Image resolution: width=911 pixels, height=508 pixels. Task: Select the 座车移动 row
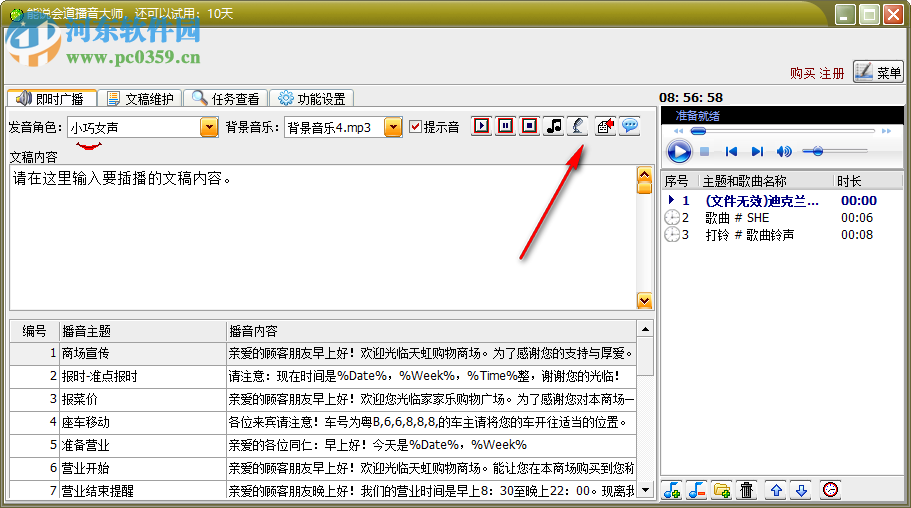click(324, 422)
